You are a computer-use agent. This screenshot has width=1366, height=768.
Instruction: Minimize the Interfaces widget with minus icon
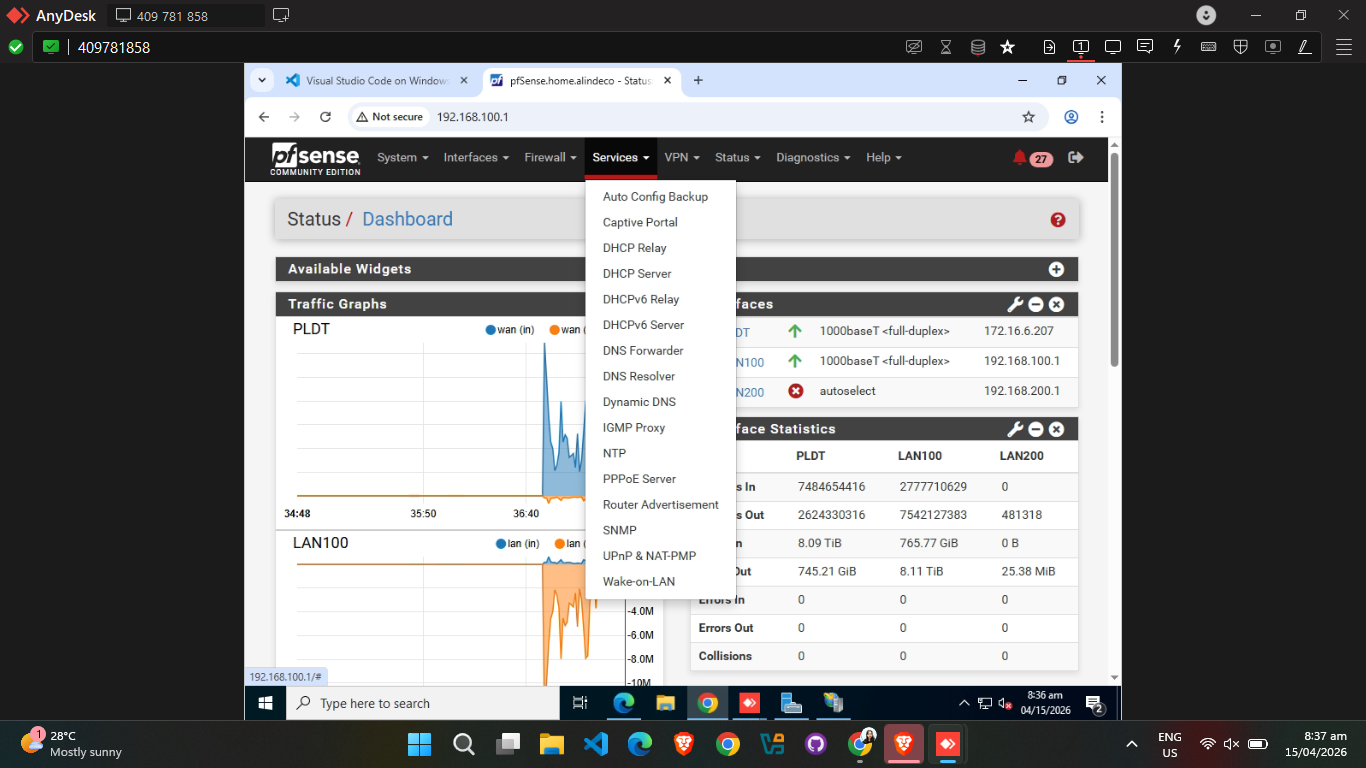(x=1036, y=304)
